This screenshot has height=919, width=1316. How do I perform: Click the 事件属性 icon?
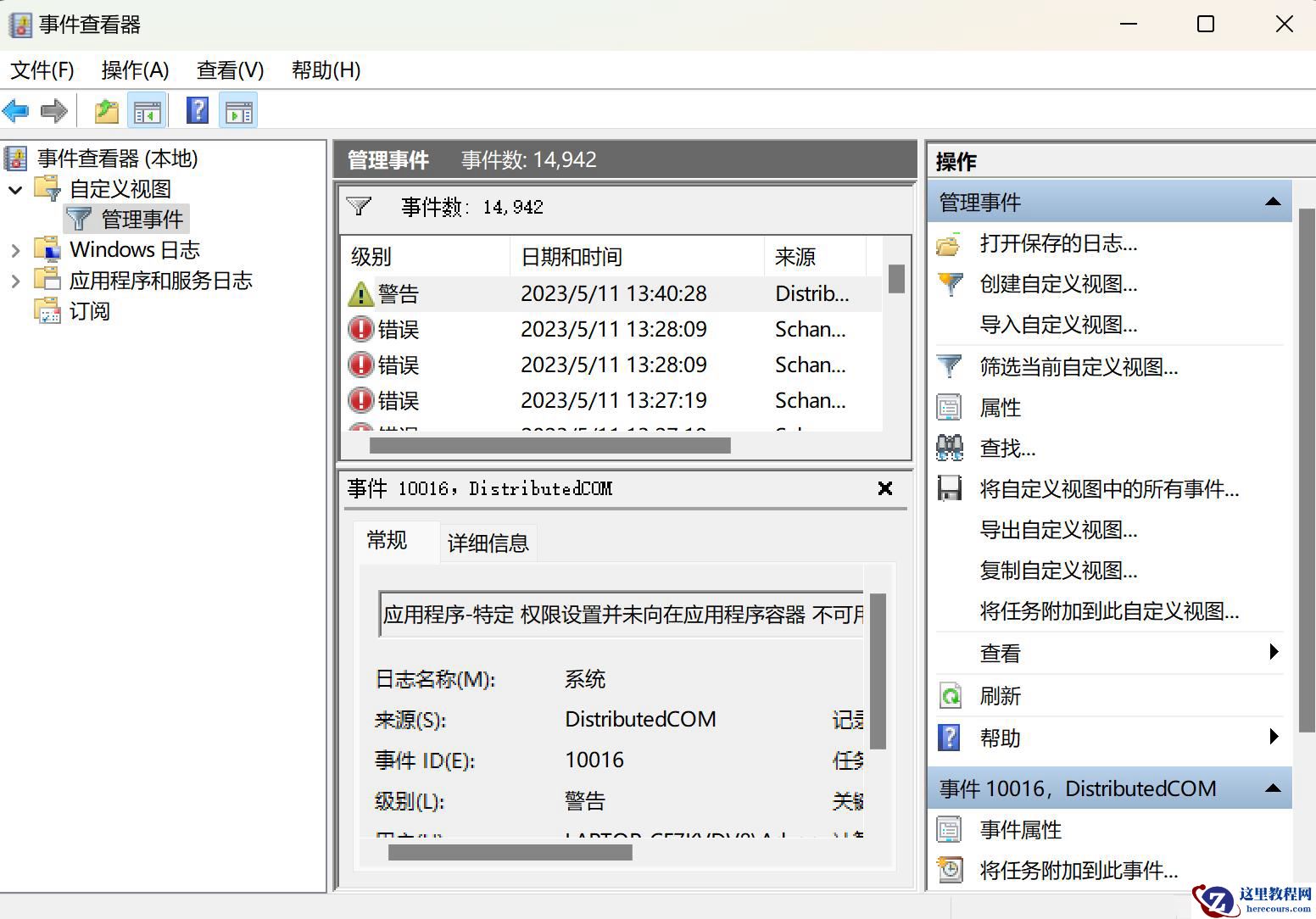[x=951, y=830]
